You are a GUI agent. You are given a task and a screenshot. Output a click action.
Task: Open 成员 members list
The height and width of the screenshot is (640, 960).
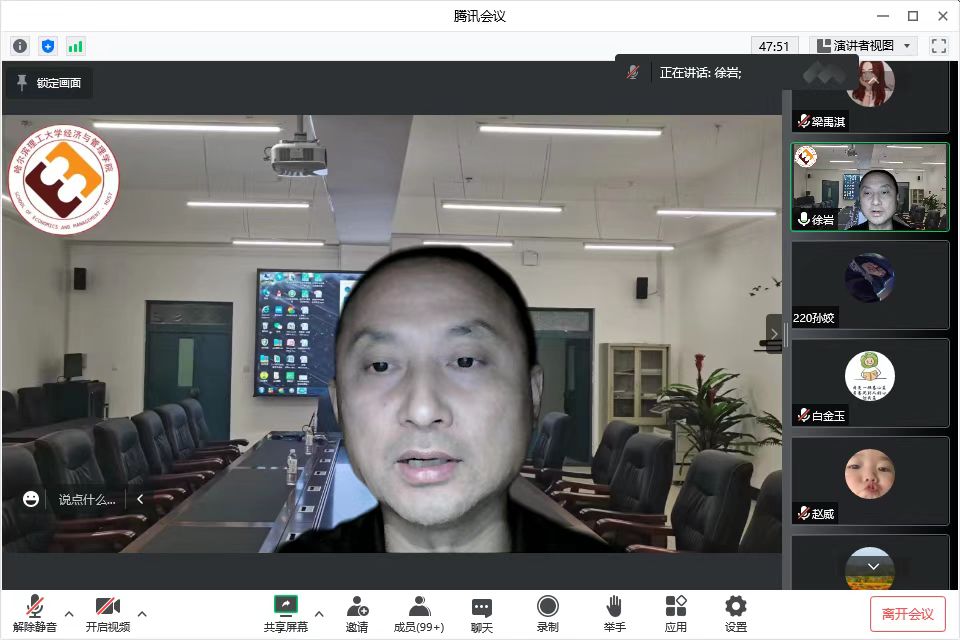419,613
